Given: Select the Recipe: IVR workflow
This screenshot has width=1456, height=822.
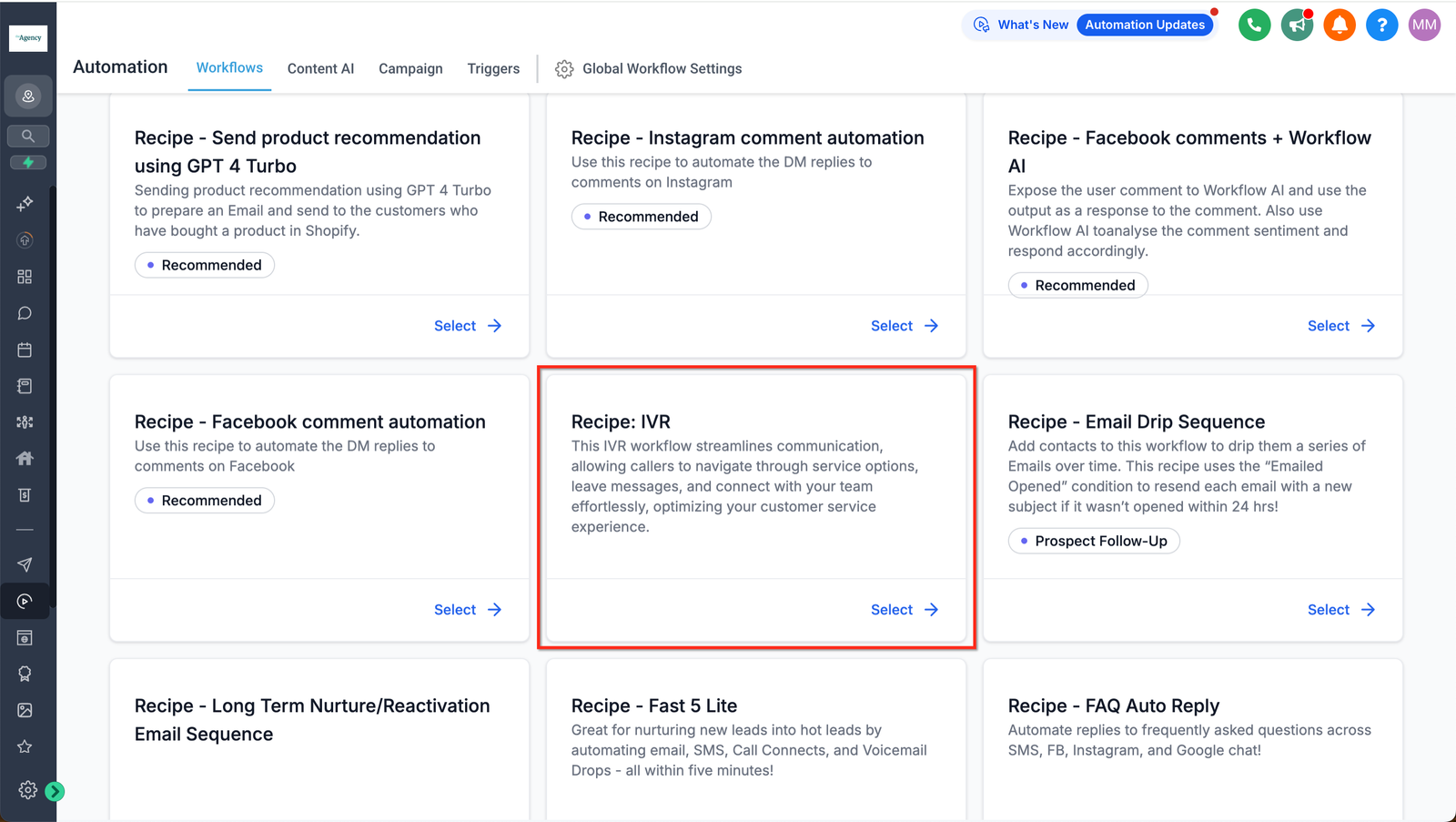Looking at the screenshot, I should coord(903,610).
